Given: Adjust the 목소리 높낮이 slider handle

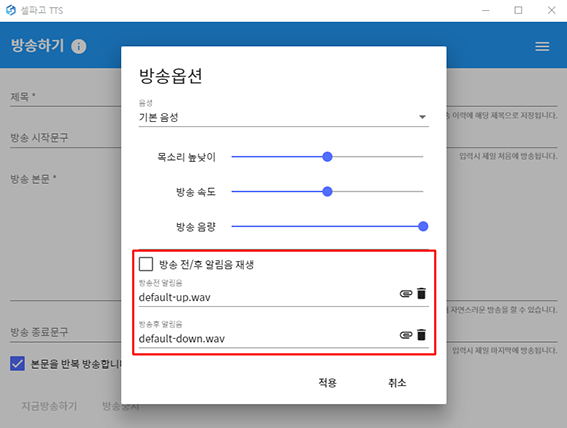Looking at the screenshot, I should [x=327, y=157].
